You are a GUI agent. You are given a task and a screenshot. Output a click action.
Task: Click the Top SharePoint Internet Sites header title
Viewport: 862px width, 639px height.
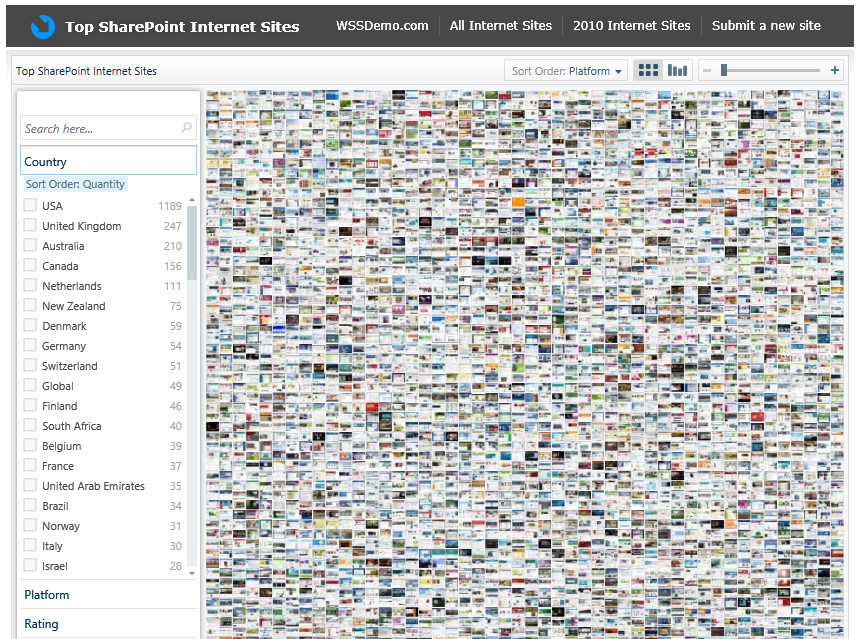(182, 26)
